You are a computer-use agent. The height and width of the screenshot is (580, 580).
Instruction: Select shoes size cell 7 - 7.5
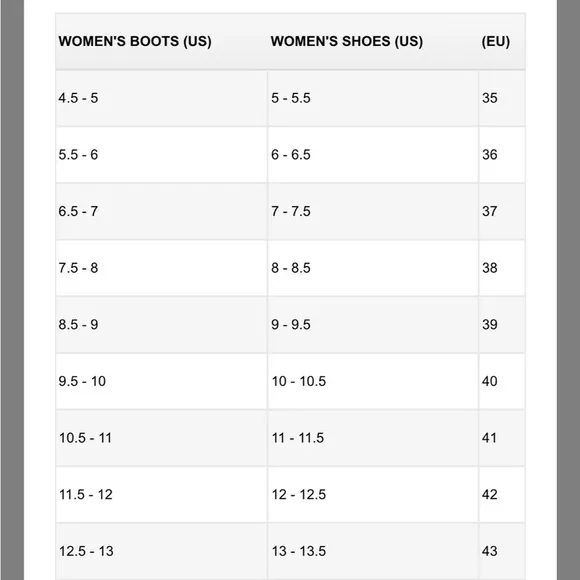[x=373, y=212]
